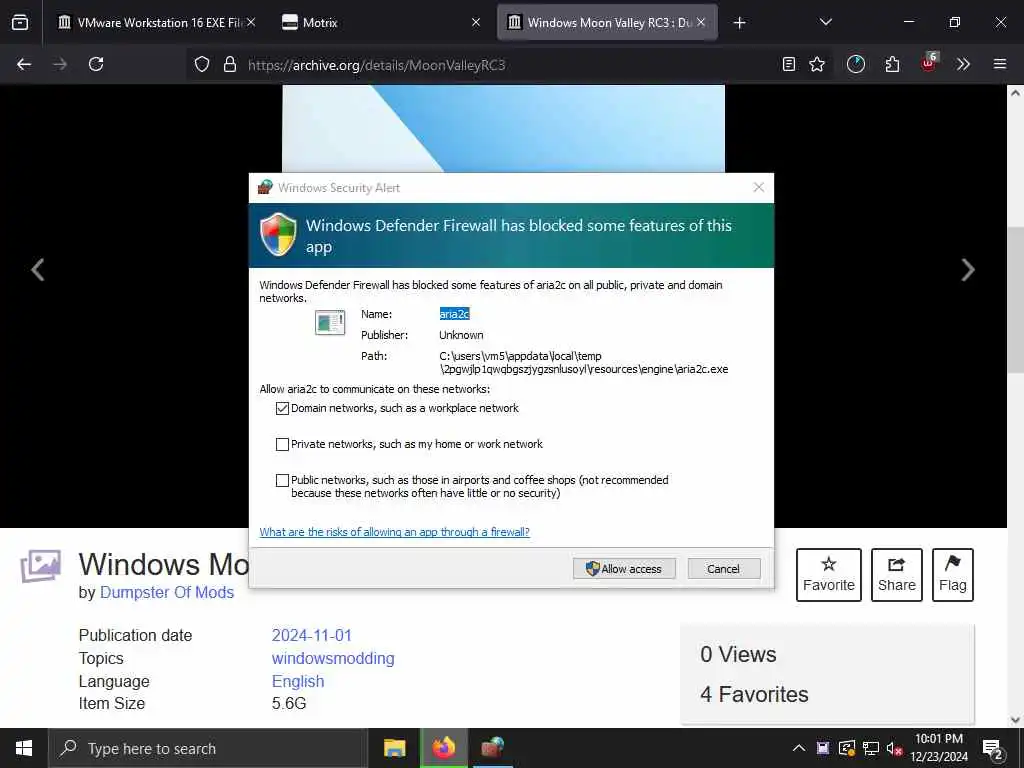This screenshot has height=768, width=1024.
Task: Expand the list all tabs dropdown
Action: (x=825, y=22)
